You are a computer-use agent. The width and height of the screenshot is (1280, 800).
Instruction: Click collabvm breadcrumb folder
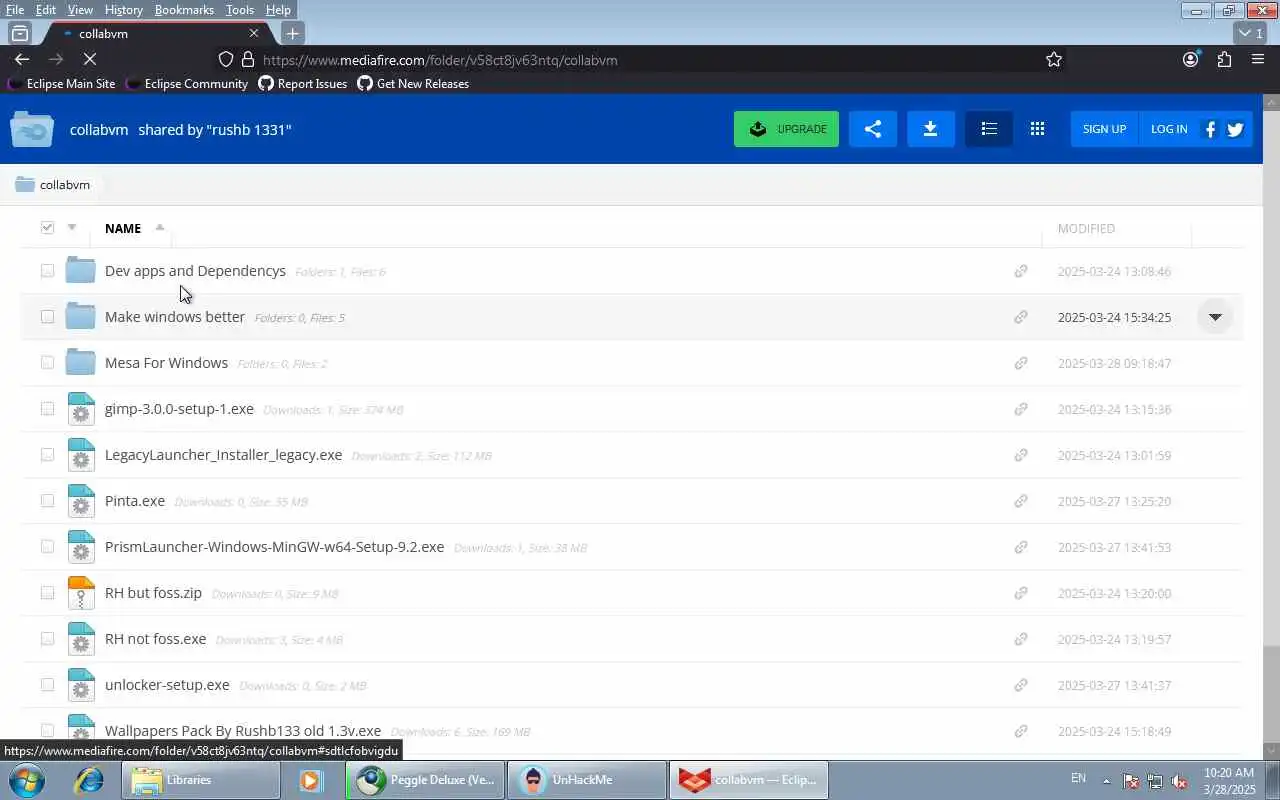tap(54, 185)
